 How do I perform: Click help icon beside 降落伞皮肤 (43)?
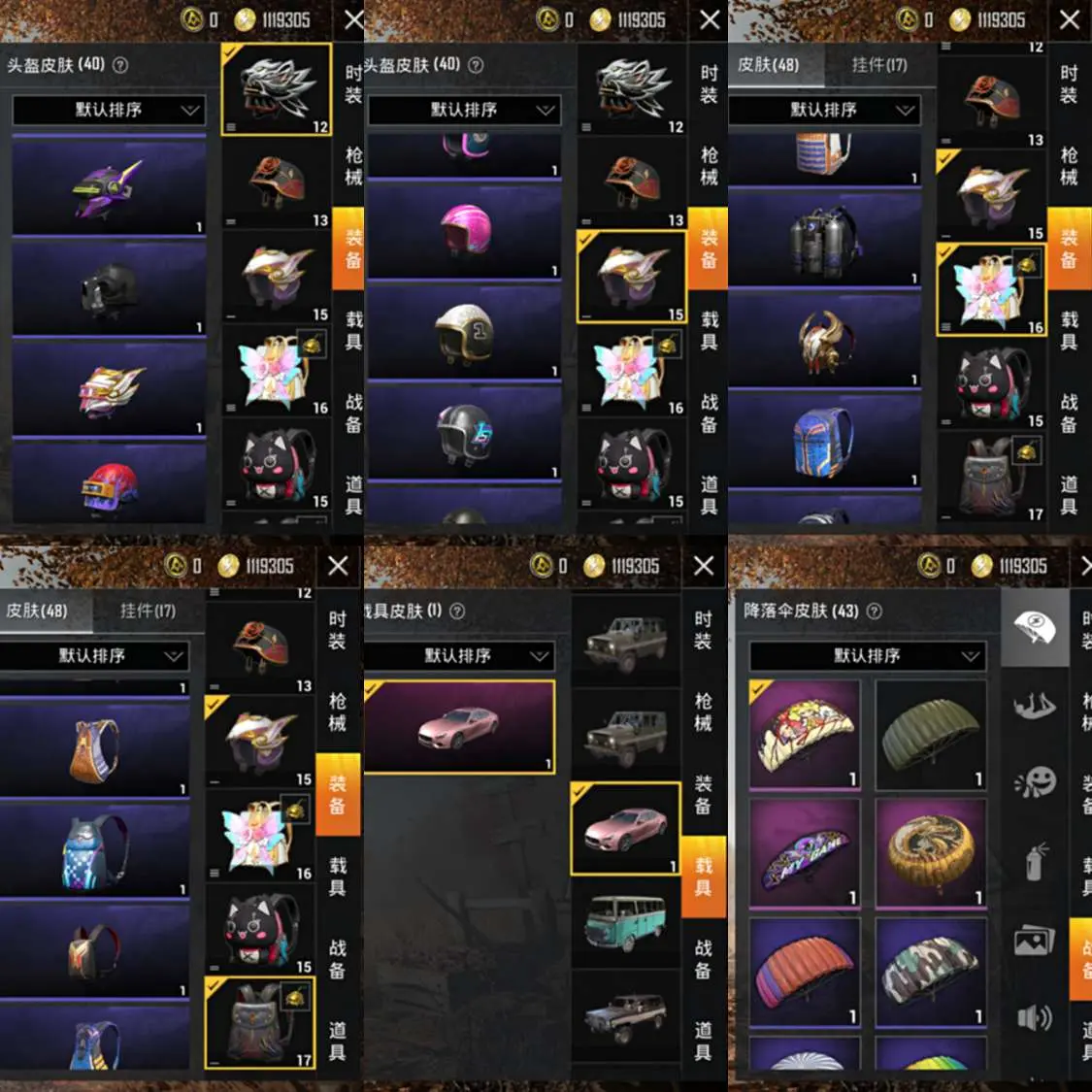pos(874,611)
